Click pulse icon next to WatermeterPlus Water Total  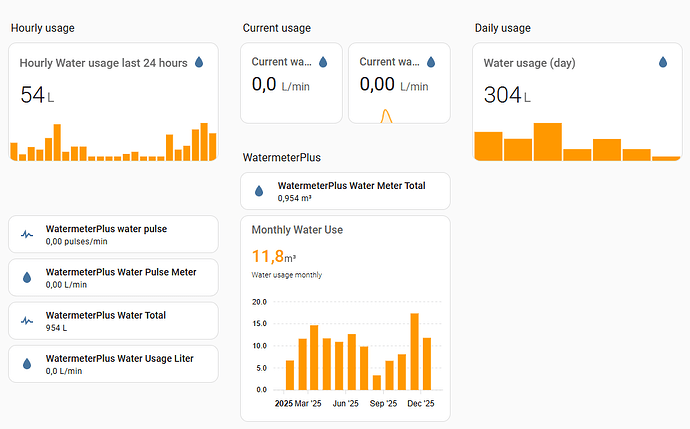coord(27,321)
